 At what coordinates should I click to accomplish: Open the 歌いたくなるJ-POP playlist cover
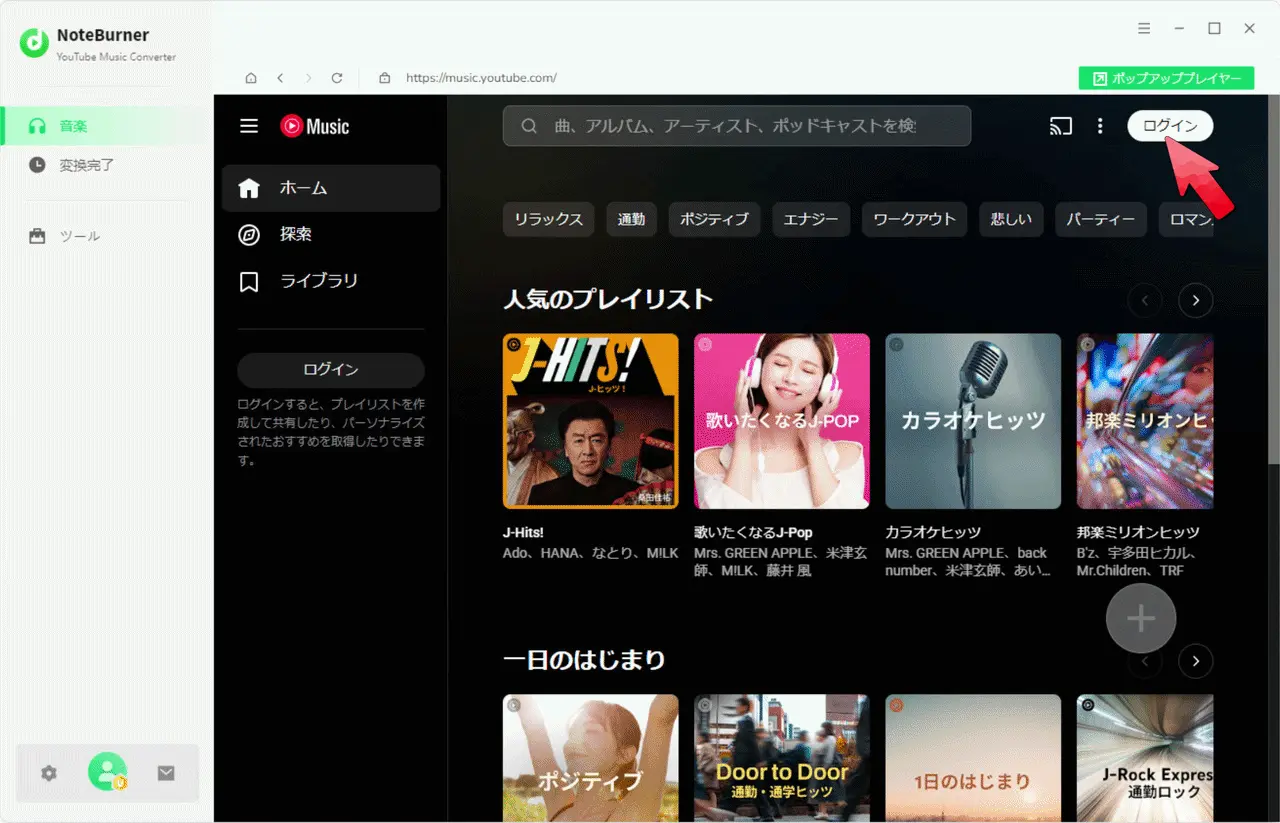tap(782, 421)
